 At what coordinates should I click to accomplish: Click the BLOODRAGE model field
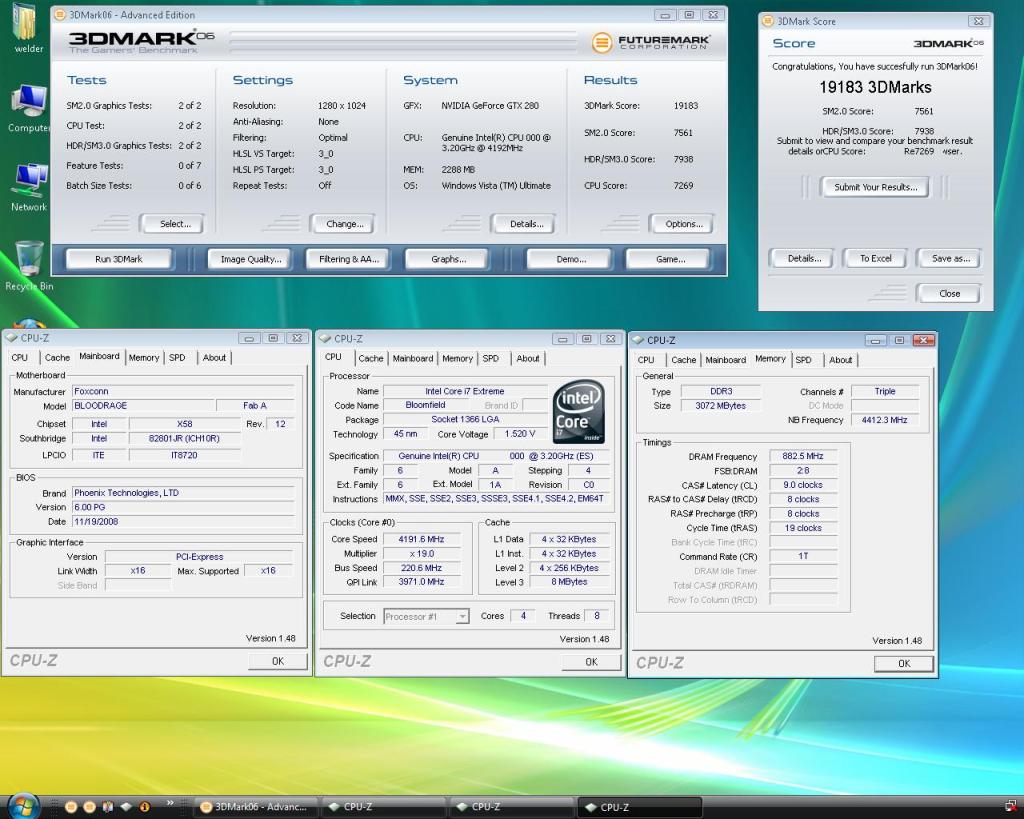[143, 406]
